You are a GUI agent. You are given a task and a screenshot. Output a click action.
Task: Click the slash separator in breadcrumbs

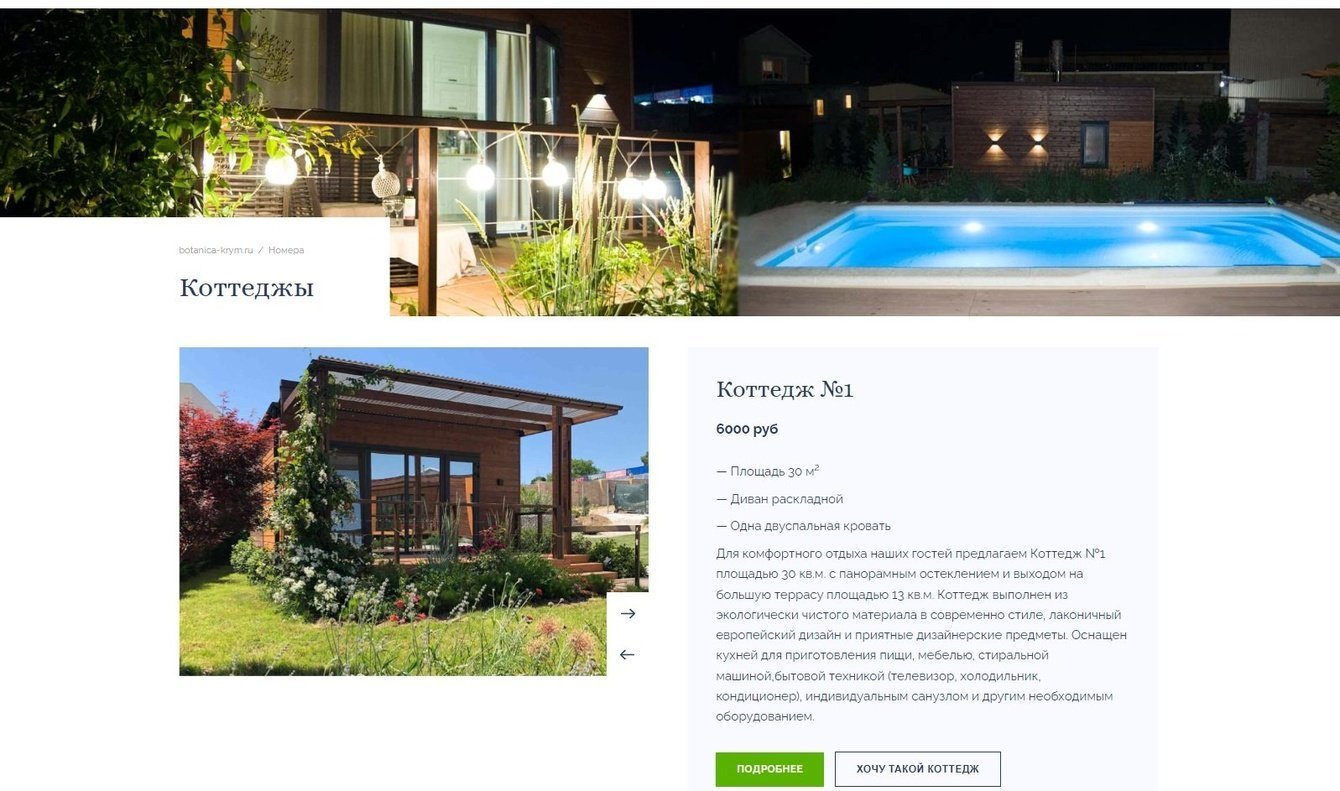click(261, 250)
